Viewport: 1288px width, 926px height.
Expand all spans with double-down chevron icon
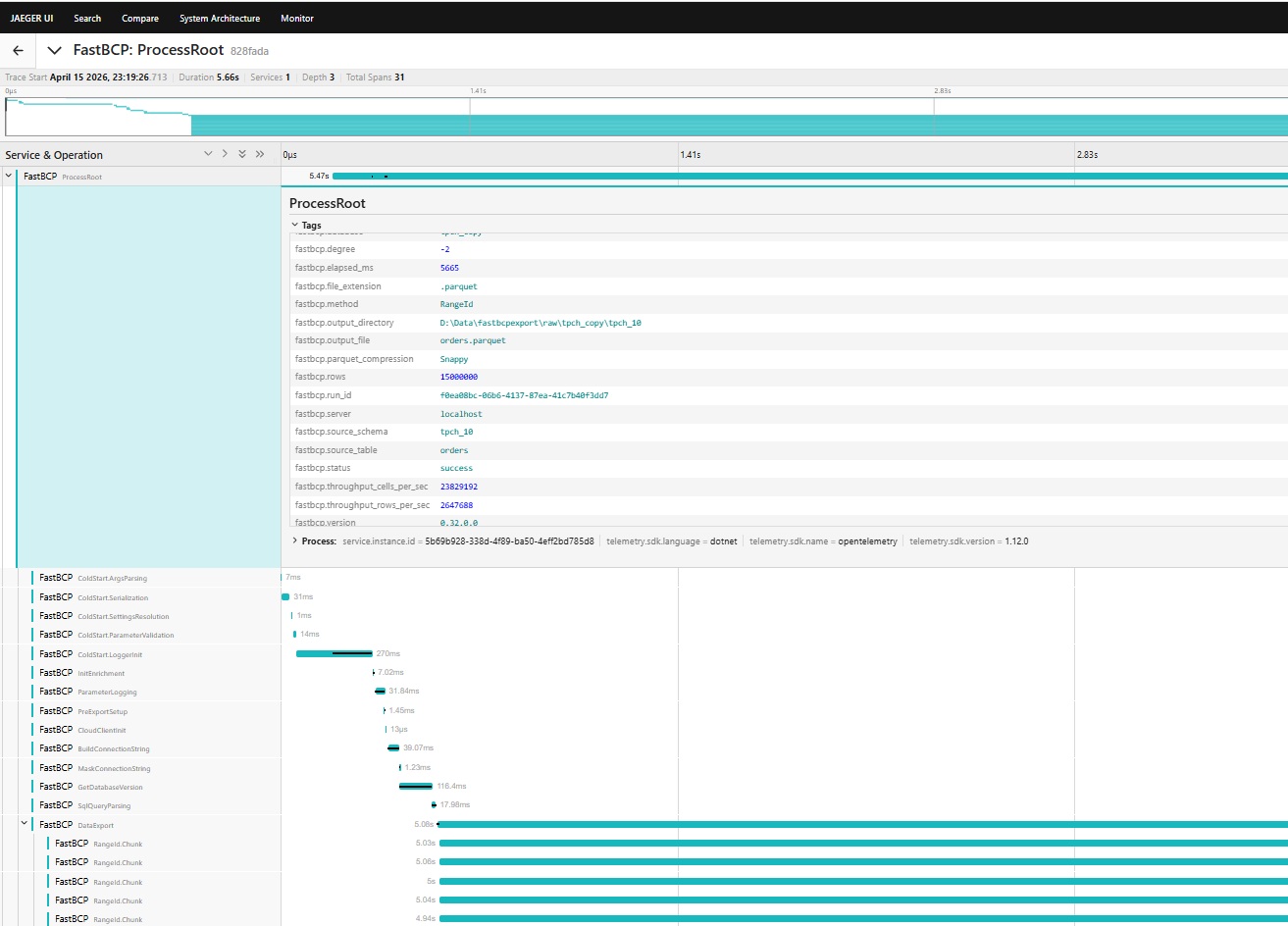click(242, 154)
